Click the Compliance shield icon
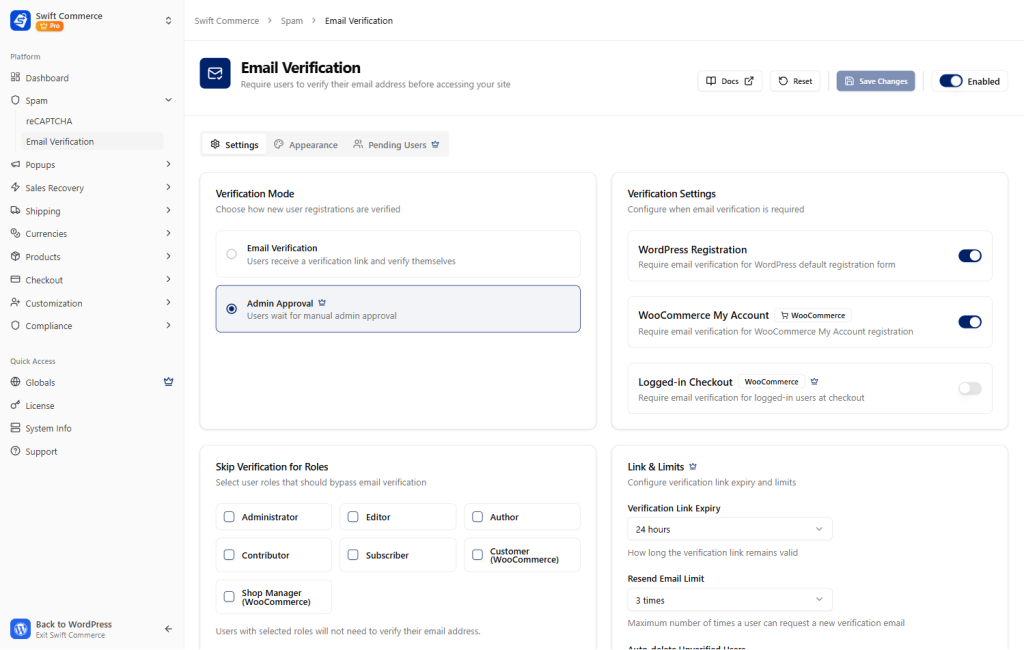 point(15,325)
